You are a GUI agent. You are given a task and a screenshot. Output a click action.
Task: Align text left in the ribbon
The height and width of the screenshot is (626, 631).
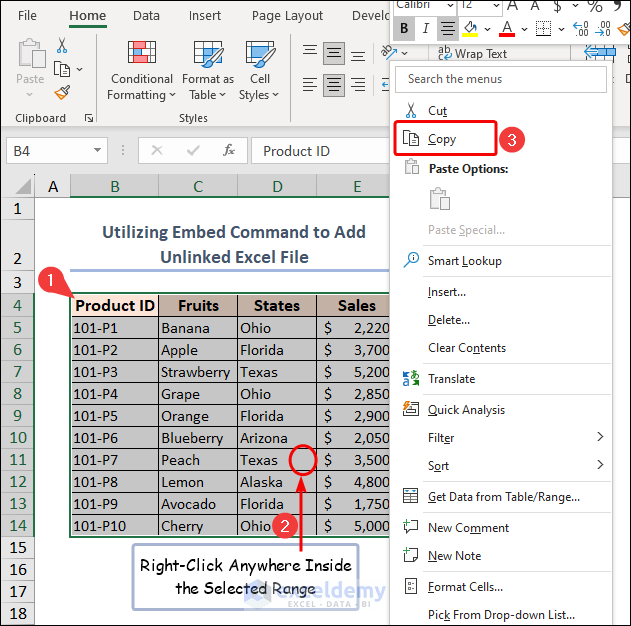pos(310,85)
